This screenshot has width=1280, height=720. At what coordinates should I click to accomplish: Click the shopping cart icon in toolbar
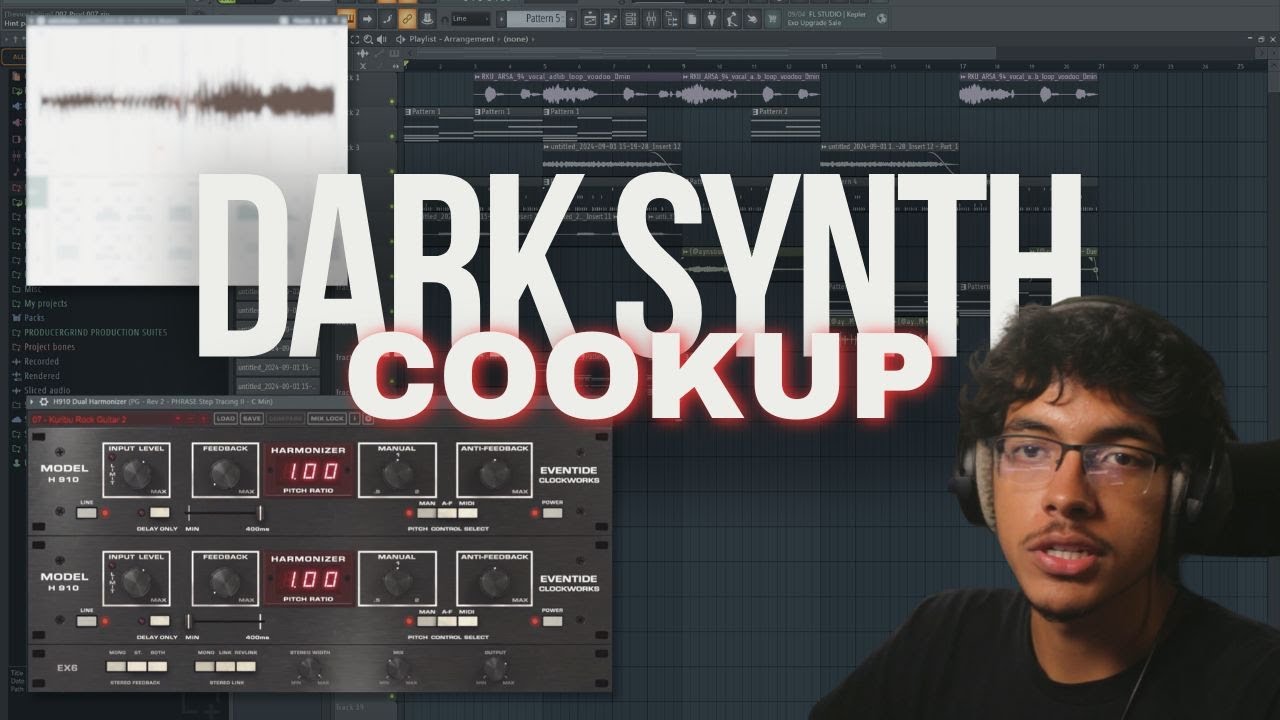point(772,18)
